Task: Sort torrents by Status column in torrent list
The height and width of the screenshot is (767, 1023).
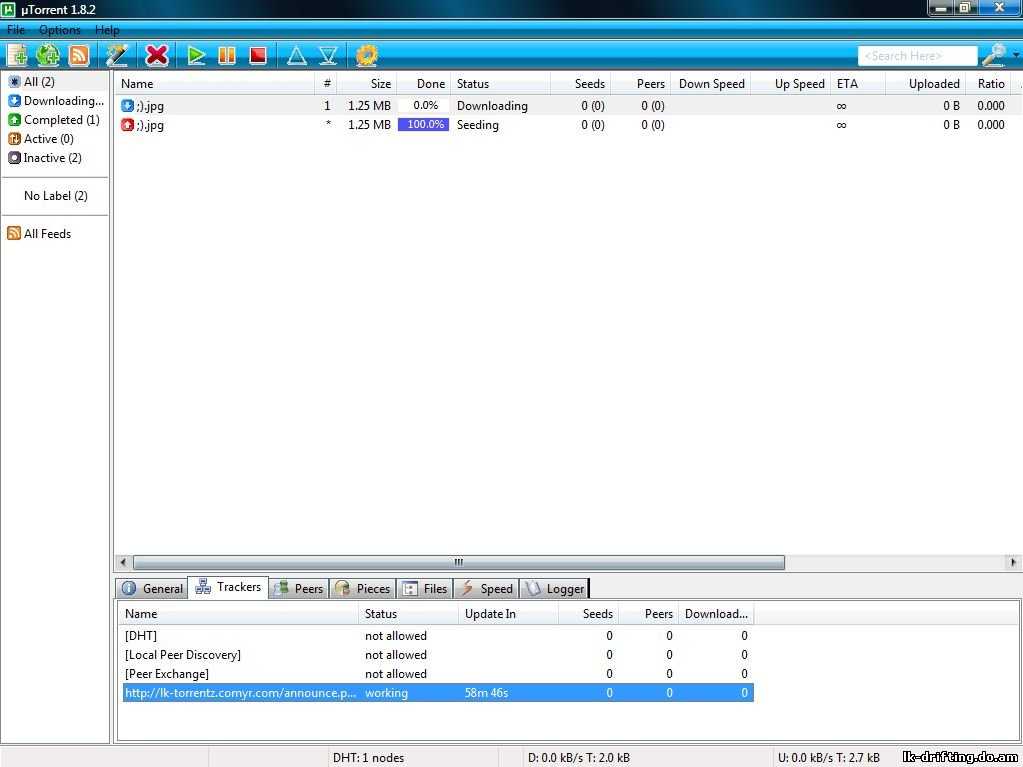Action: [501, 83]
